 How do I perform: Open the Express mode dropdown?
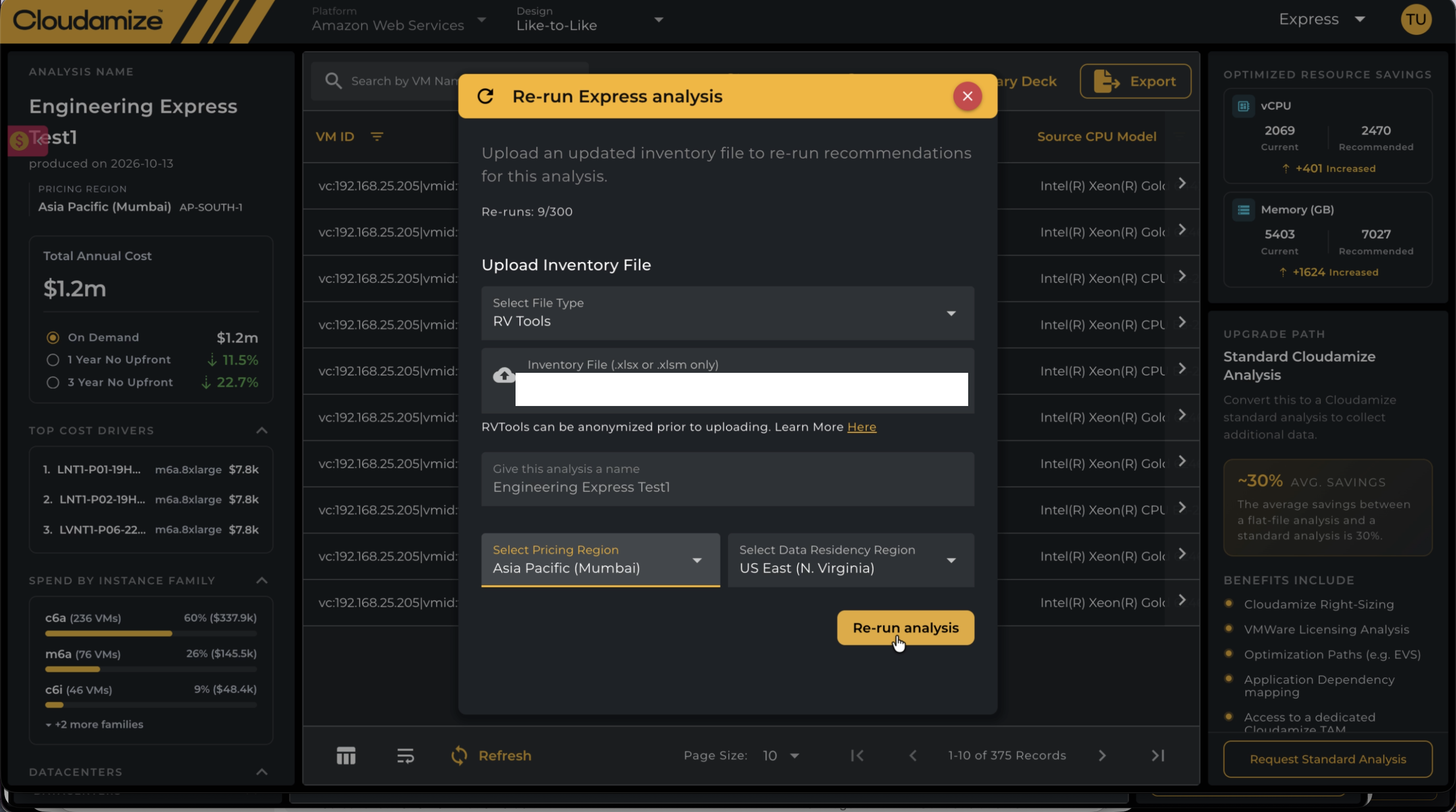(1322, 20)
